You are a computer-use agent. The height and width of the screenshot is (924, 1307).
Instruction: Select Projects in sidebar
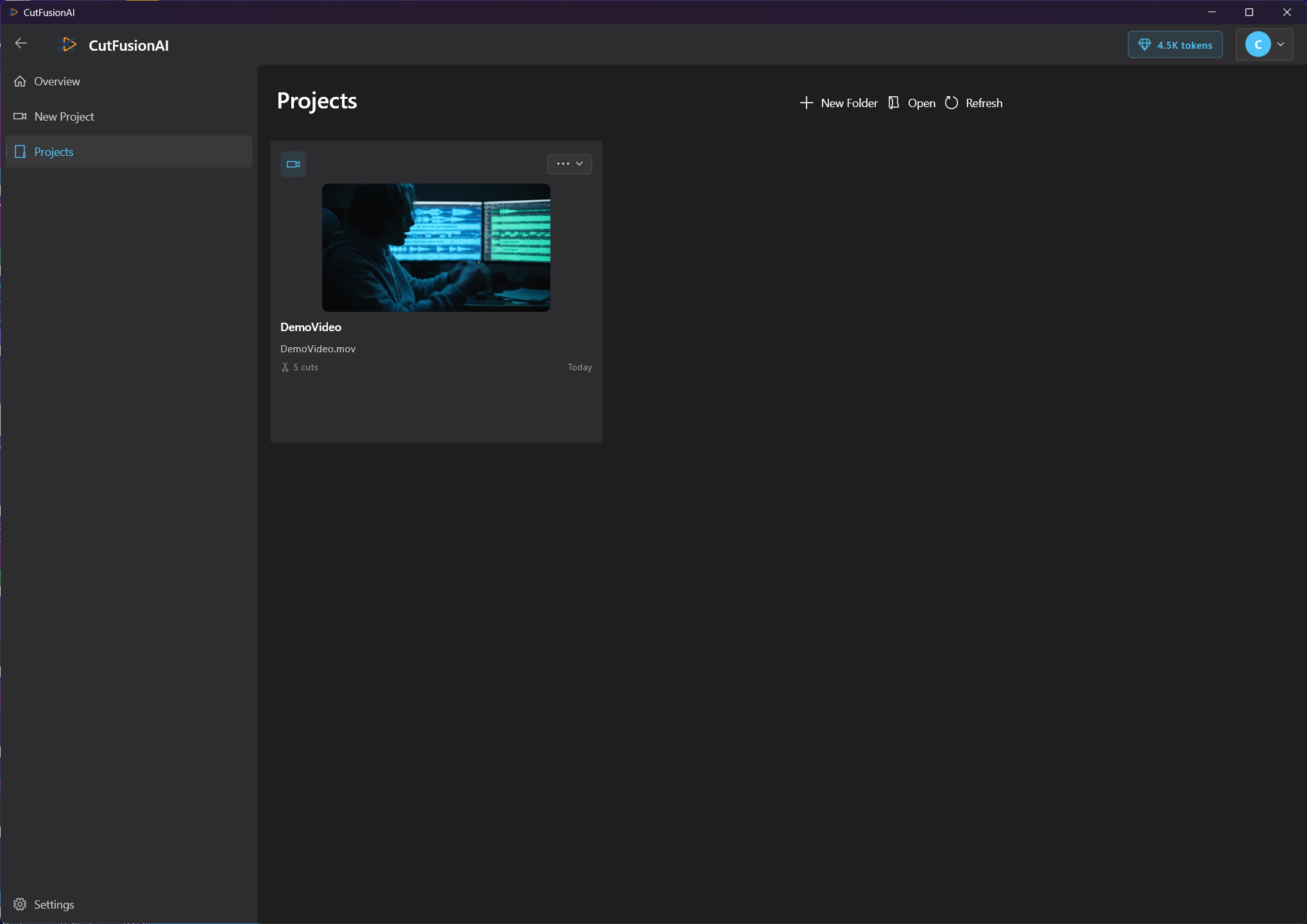click(54, 152)
